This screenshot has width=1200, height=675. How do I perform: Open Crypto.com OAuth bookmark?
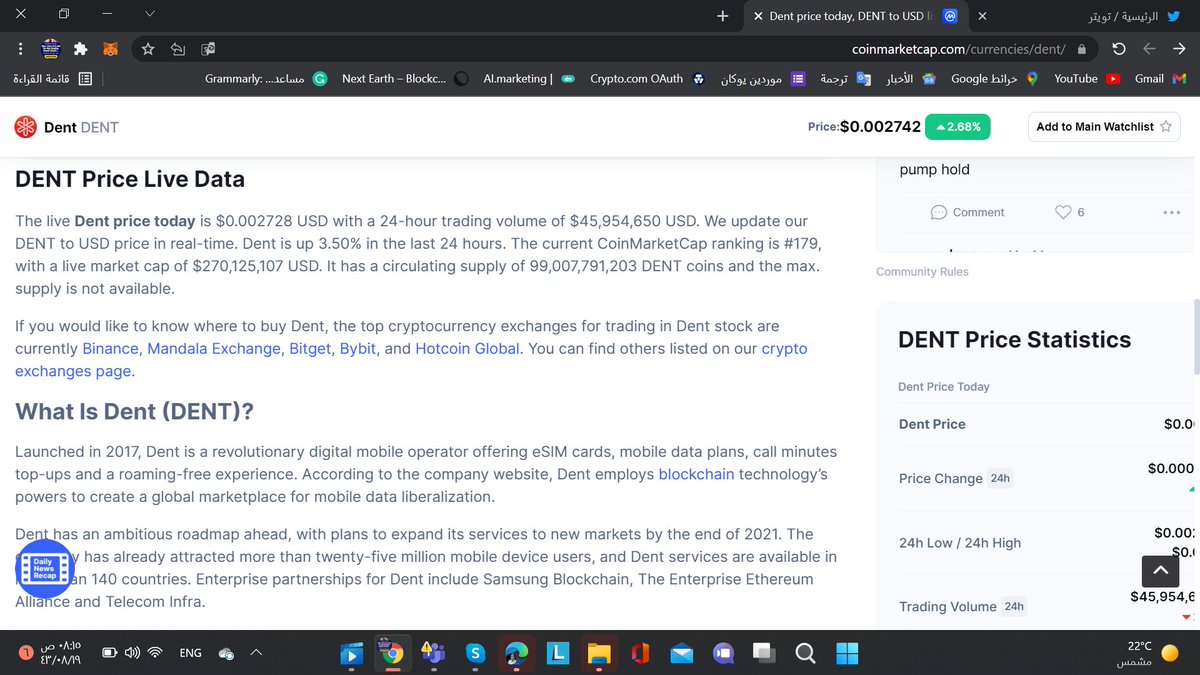coord(646,78)
